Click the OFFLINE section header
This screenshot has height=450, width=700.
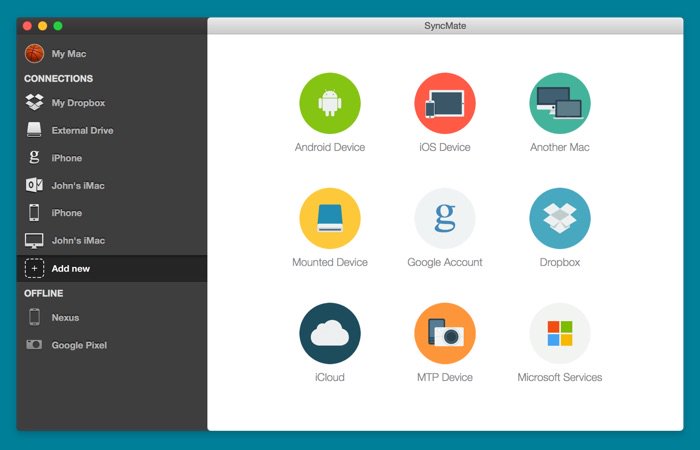point(43,293)
